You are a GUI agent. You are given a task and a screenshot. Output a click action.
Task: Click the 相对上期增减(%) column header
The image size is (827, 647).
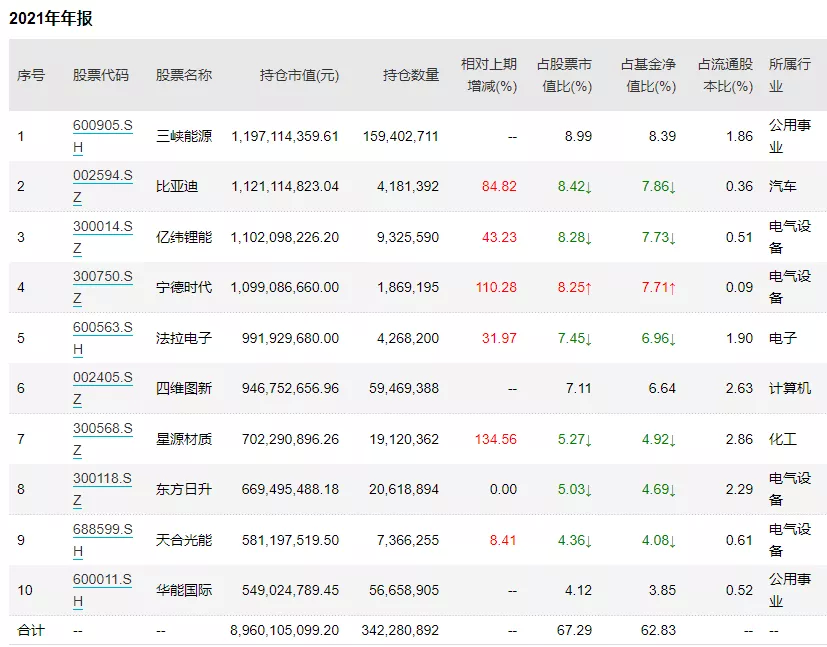pyautogui.click(x=489, y=75)
